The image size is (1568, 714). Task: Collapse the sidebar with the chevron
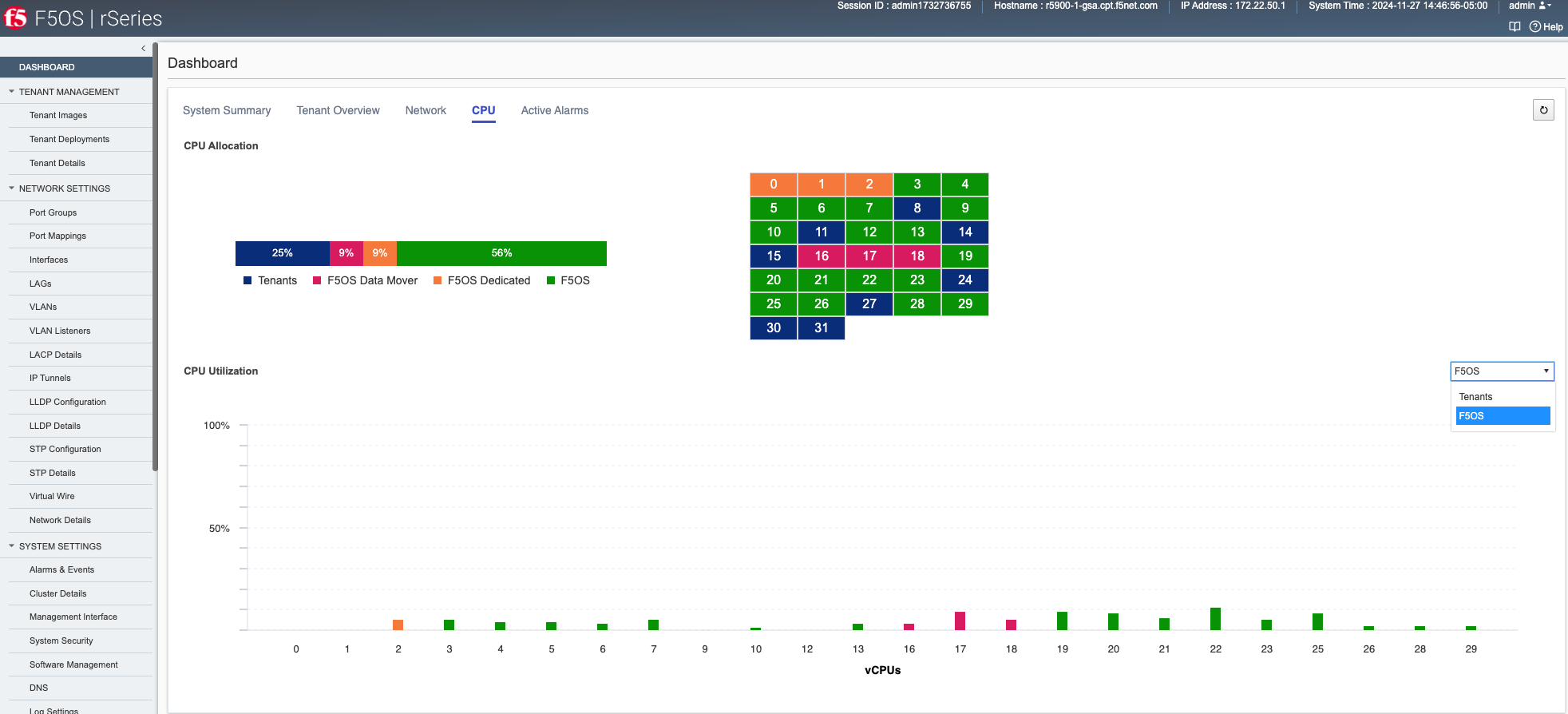pyautogui.click(x=143, y=48)
